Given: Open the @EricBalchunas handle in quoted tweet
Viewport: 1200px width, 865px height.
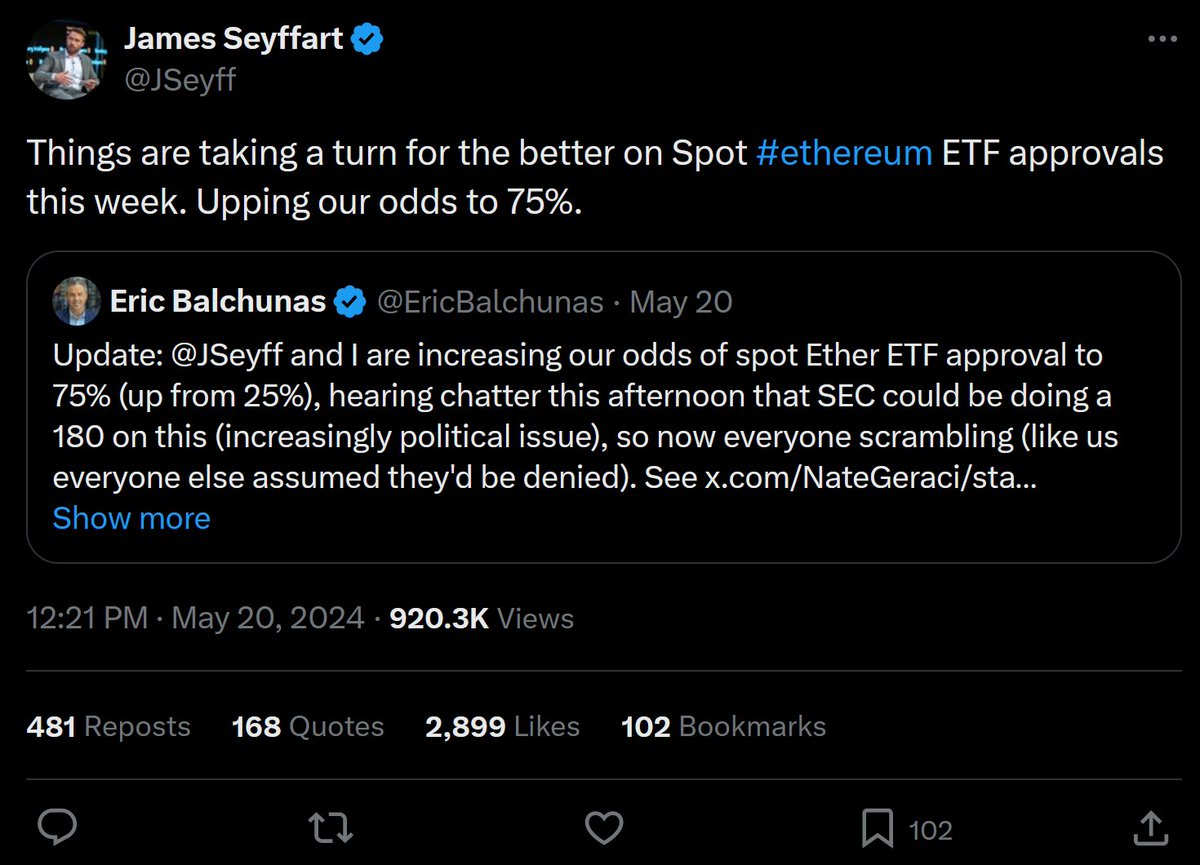Looking at the screenshot, I should [x=489, y=302].
